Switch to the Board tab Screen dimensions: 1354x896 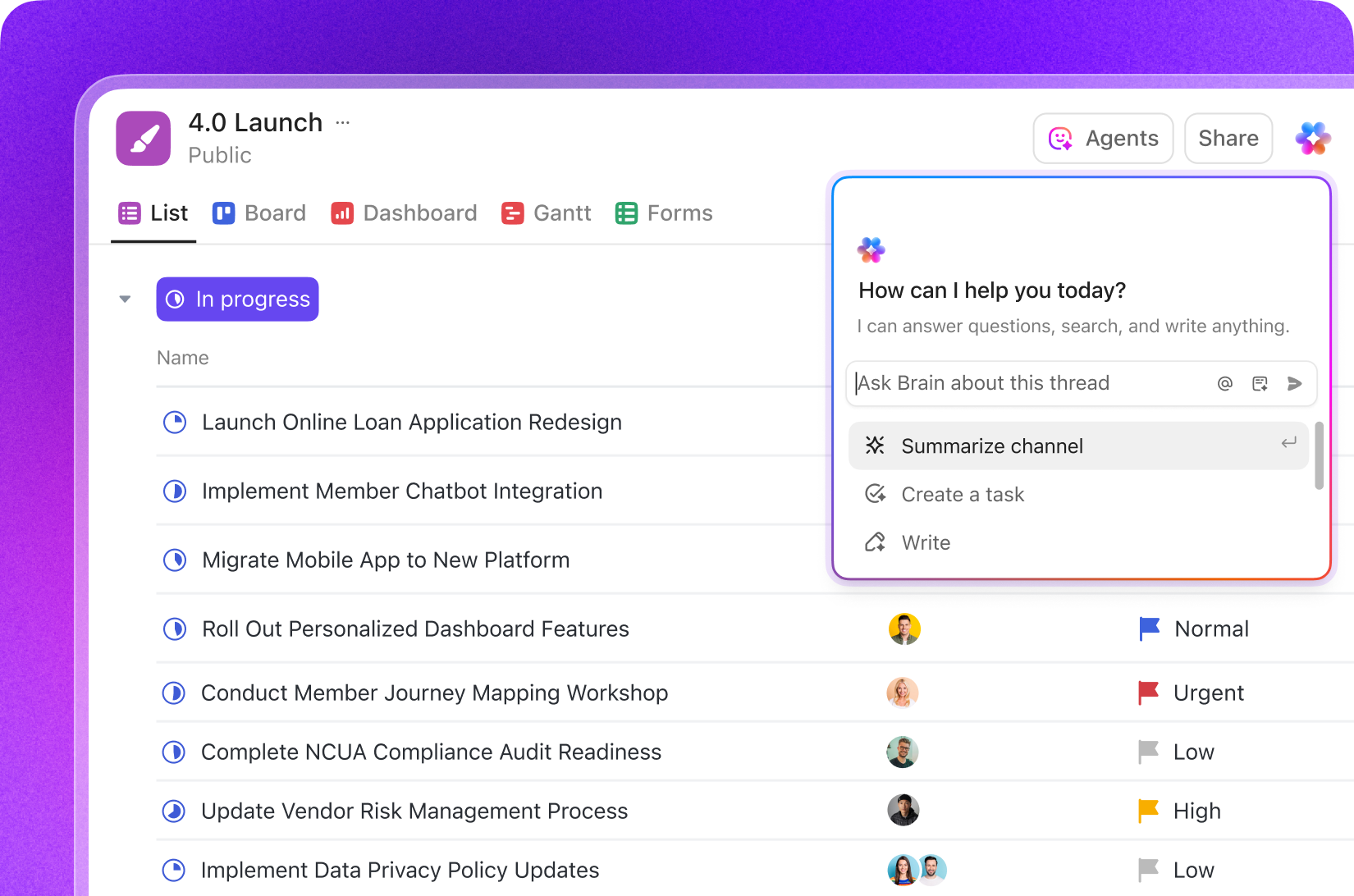click(x=259, y=213)
